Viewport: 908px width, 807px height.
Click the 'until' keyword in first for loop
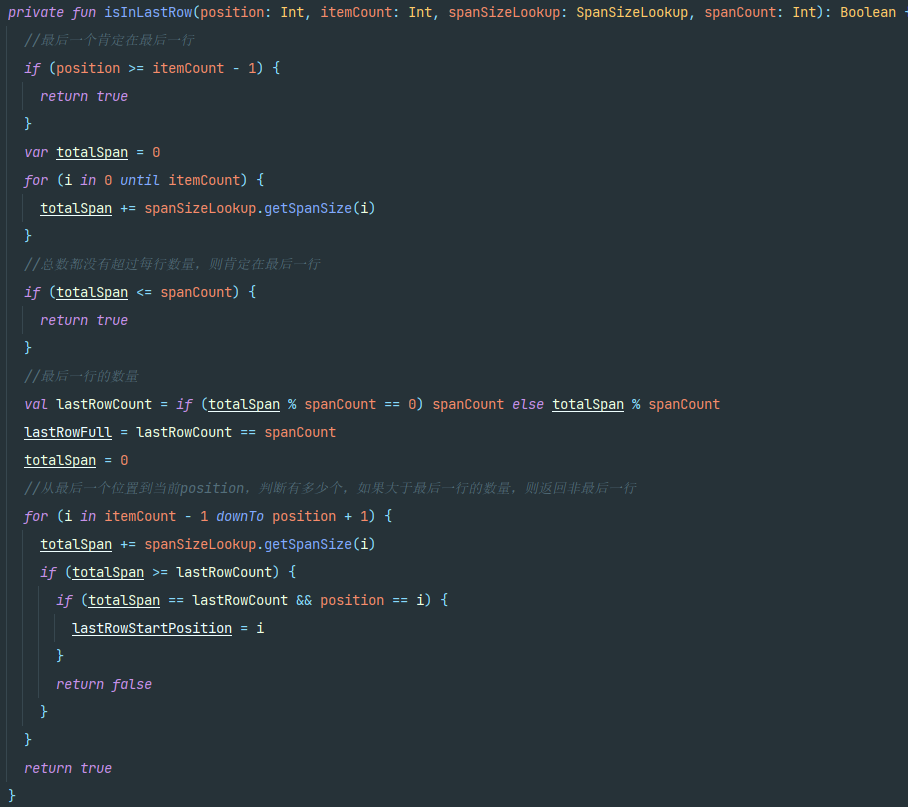(x=140, y=180)
